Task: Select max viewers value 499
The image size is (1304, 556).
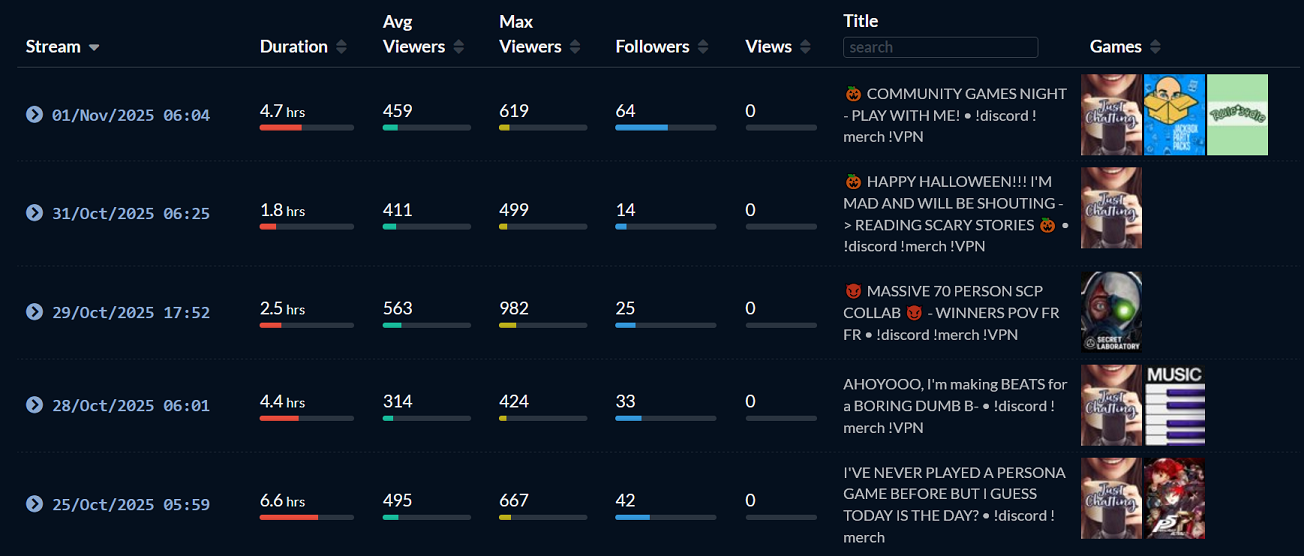Action: pos(514,210)
